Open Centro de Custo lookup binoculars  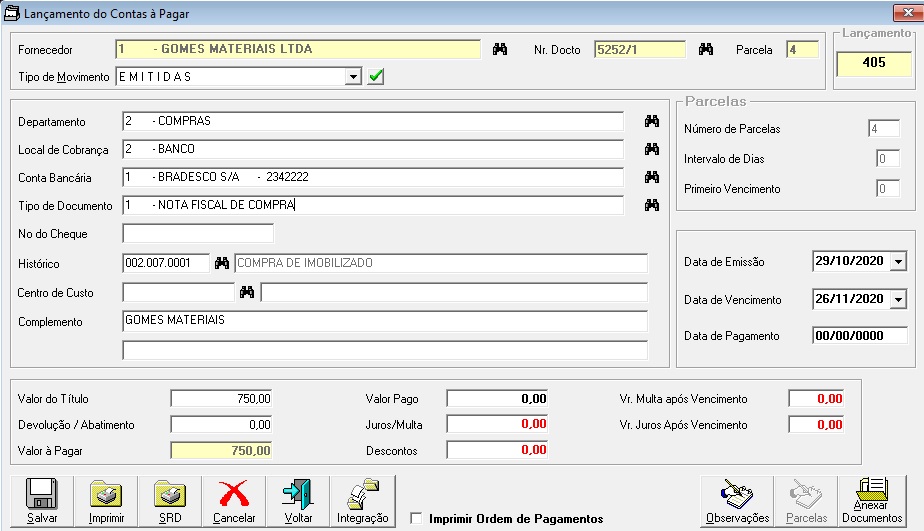247,292
